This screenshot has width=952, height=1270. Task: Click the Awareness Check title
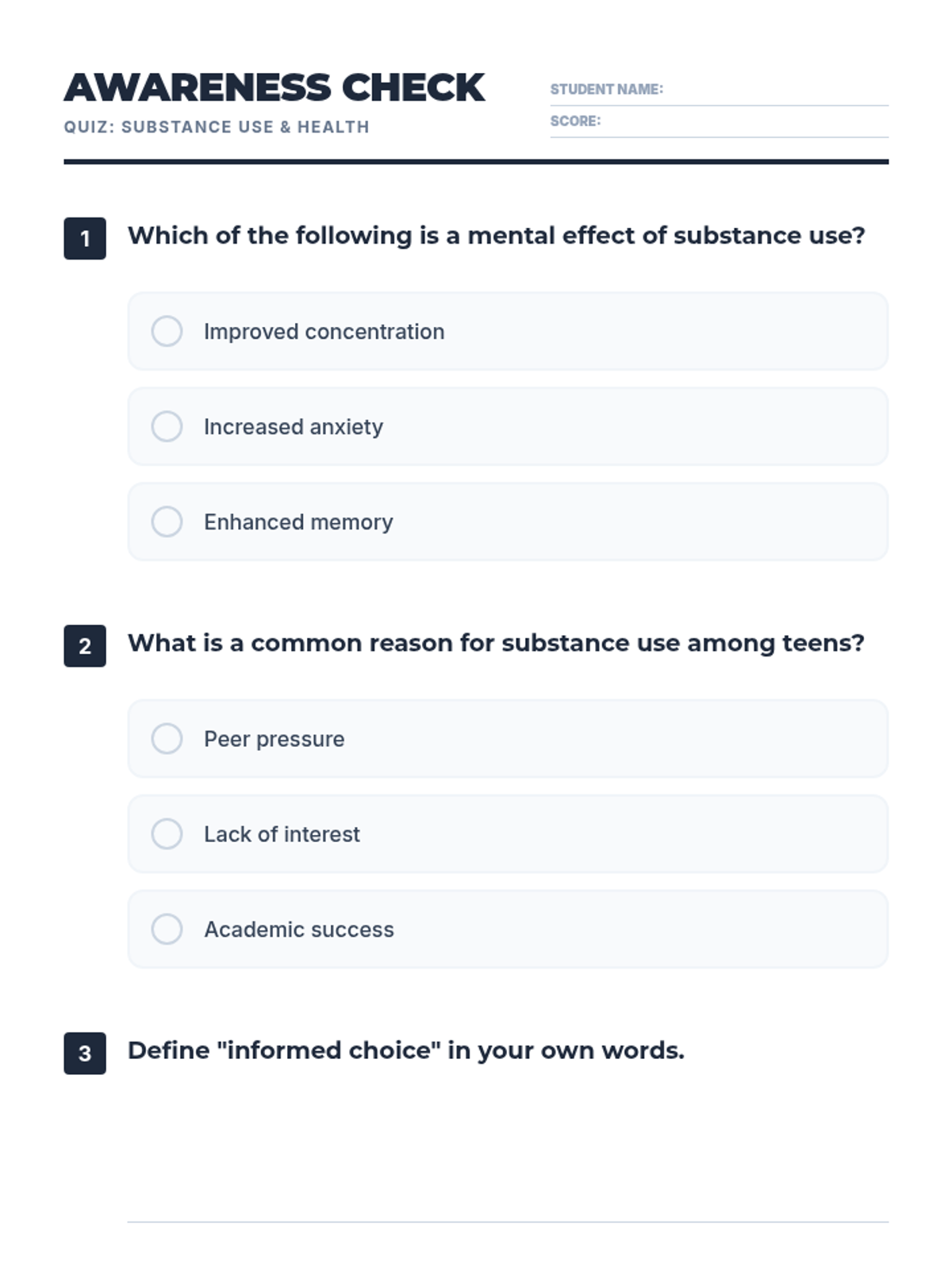[274, 87]
